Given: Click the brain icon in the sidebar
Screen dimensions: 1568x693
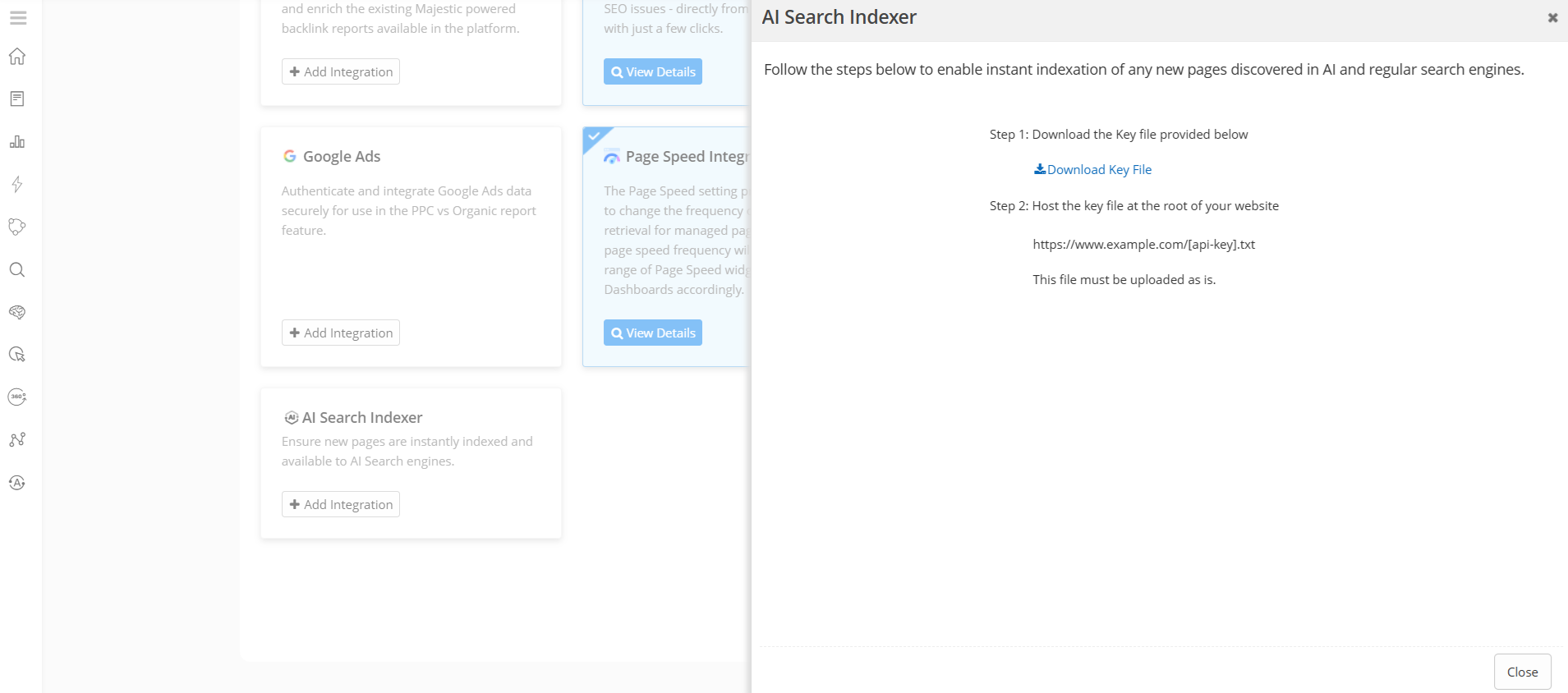Looking at the screenshot, I should (17, 313).
